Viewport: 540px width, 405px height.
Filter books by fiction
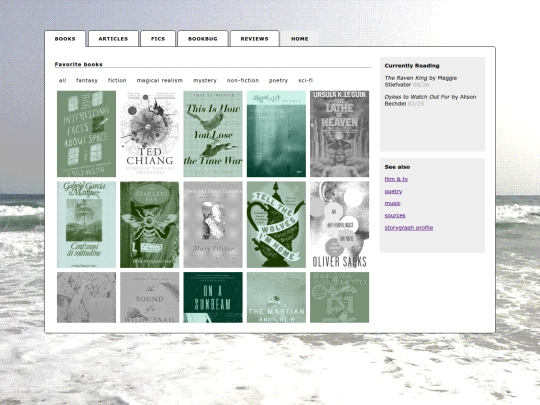117,80
